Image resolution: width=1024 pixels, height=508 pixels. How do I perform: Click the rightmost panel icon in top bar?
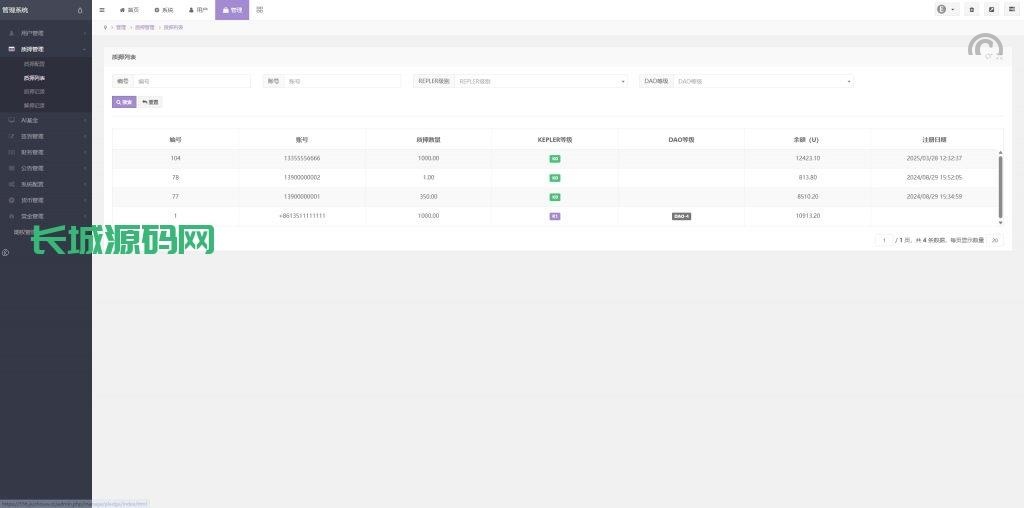pos(1011,10)
